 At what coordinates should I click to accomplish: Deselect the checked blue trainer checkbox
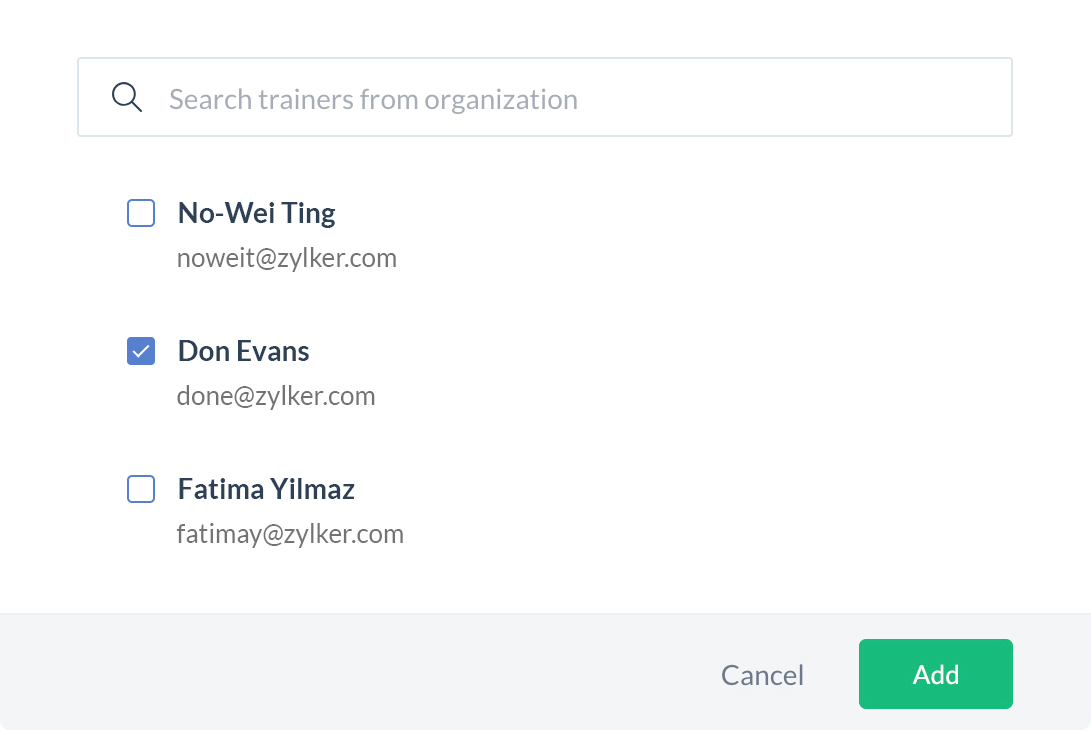141,351
